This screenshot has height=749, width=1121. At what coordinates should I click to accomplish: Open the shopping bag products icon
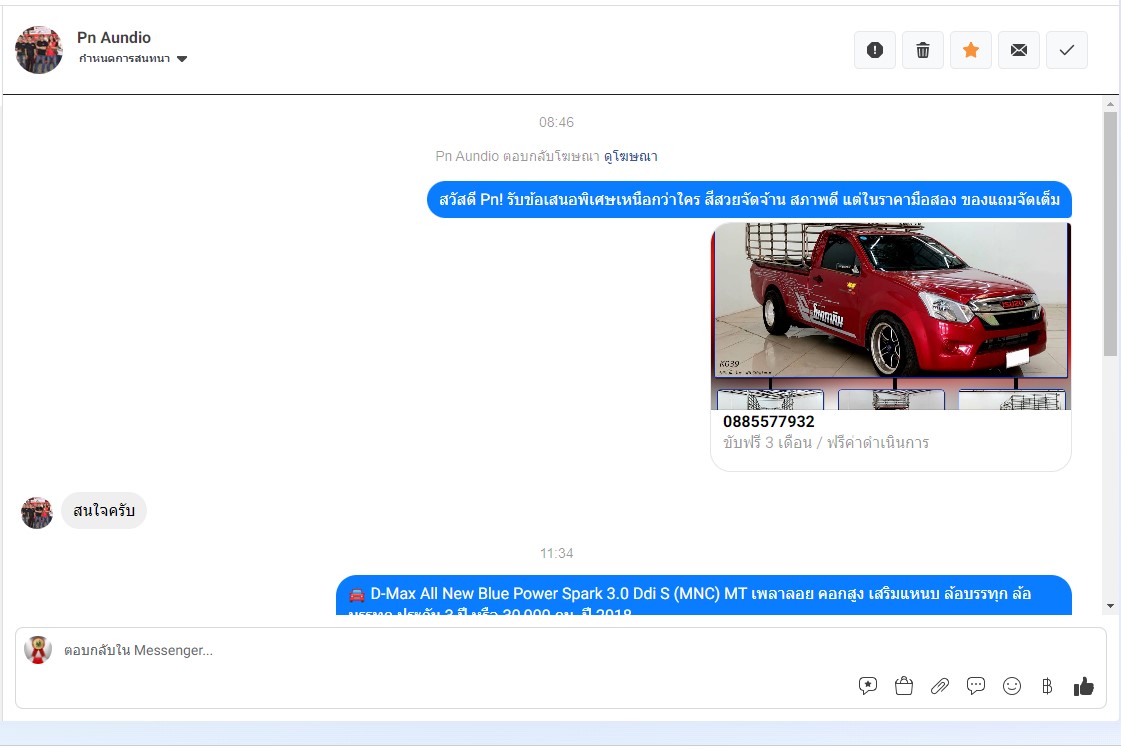coord(904,686)
